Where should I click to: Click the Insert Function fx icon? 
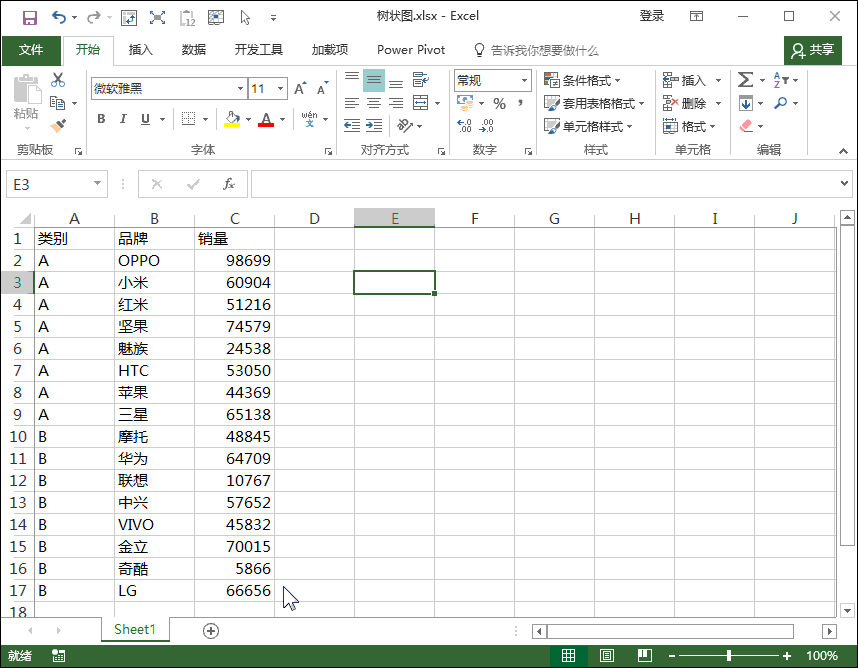click(229, 184)
